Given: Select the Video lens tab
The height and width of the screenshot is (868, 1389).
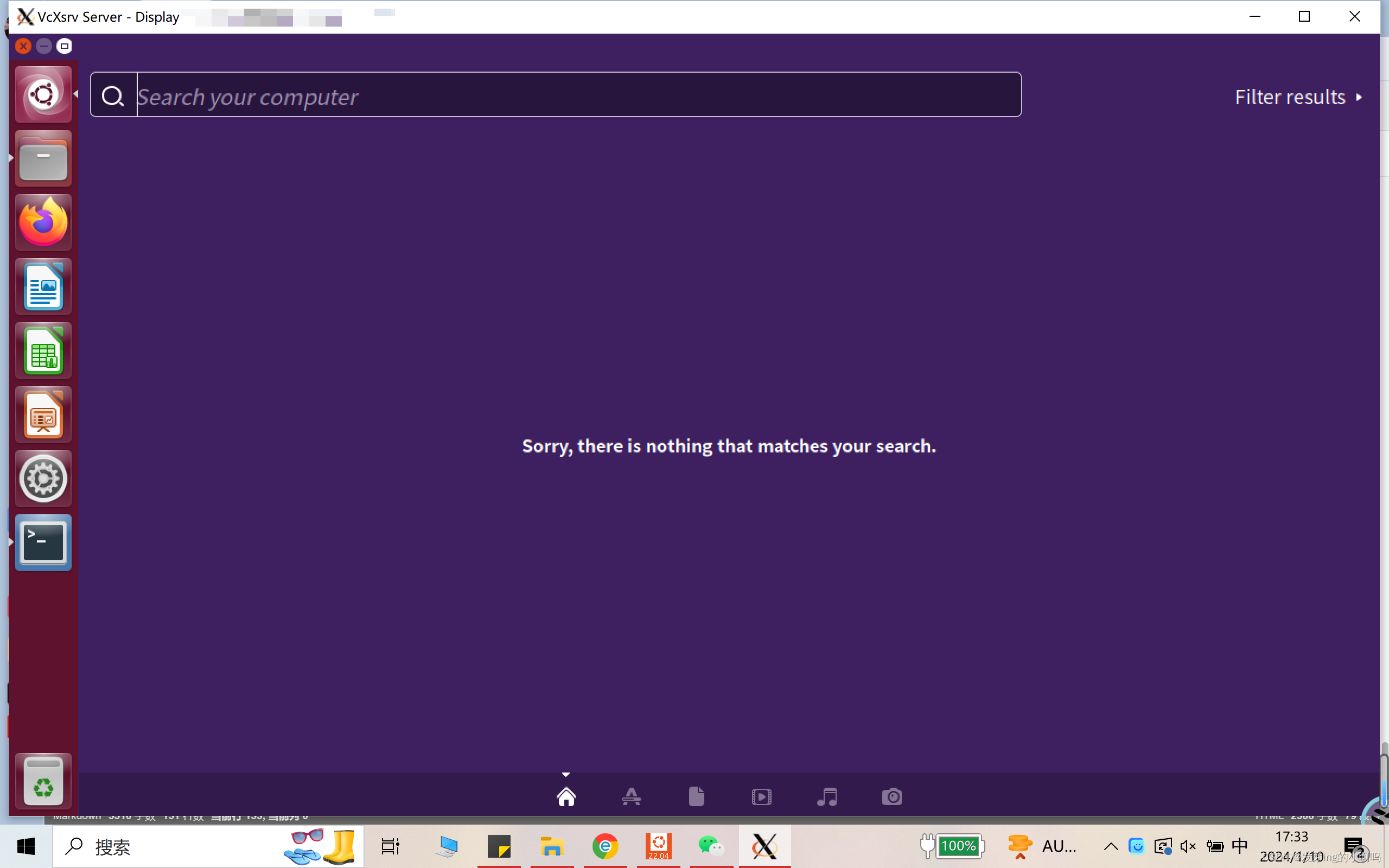Looking at the screenshot, I should (761, 797).
